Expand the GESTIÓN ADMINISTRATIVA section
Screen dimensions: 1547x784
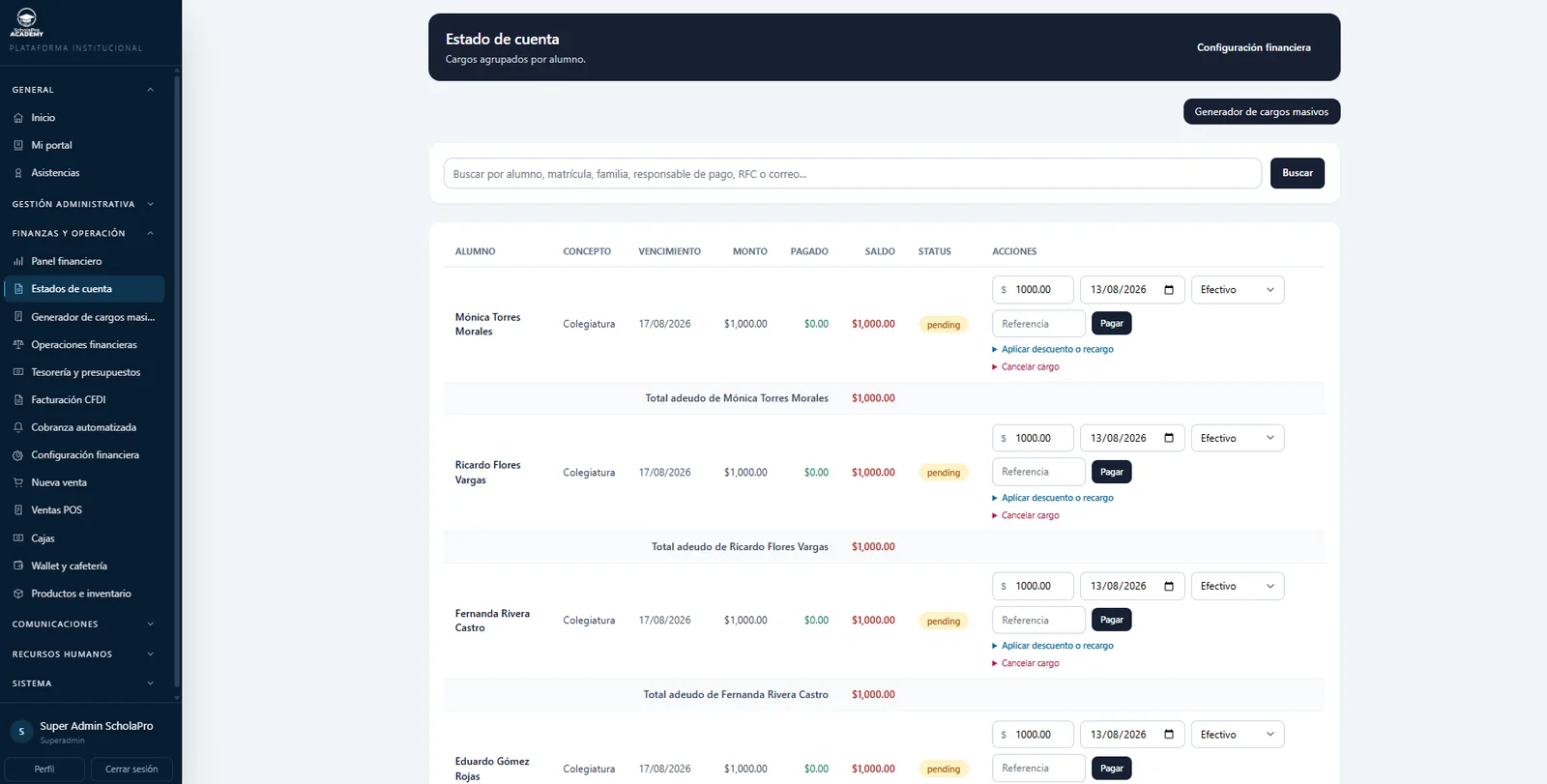tap(82, 204)
